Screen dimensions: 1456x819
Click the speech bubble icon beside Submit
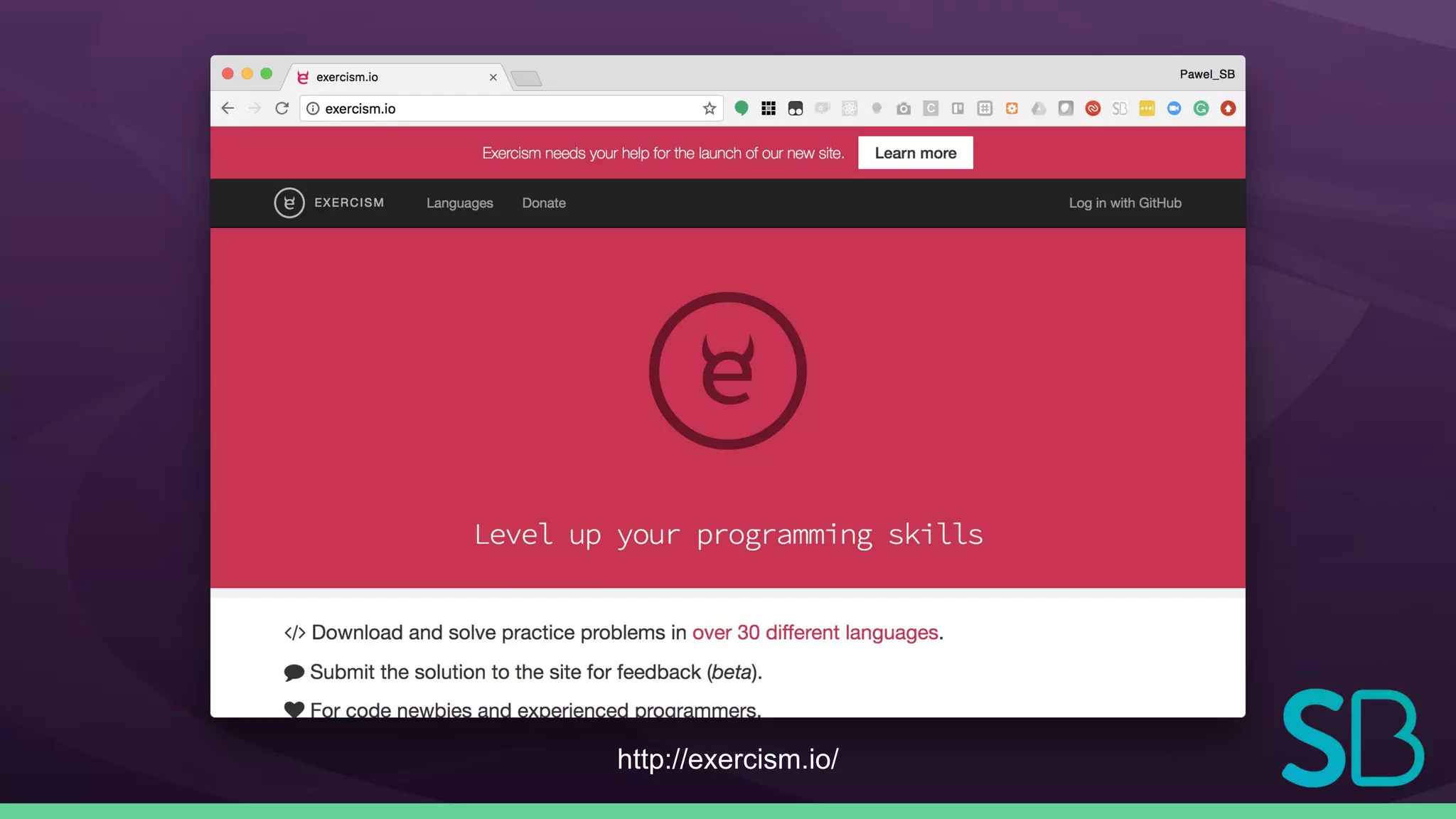click(x=294, y=673)
